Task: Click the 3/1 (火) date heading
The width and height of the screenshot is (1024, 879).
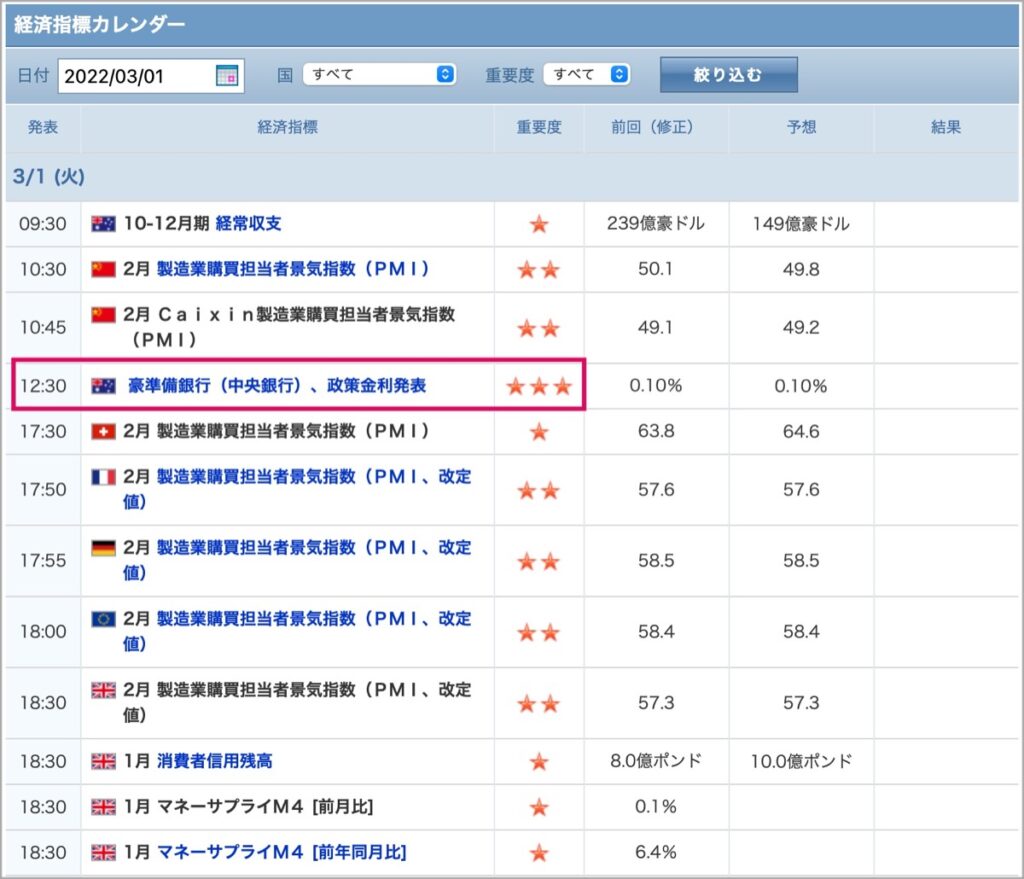Action: pos(49,177)
